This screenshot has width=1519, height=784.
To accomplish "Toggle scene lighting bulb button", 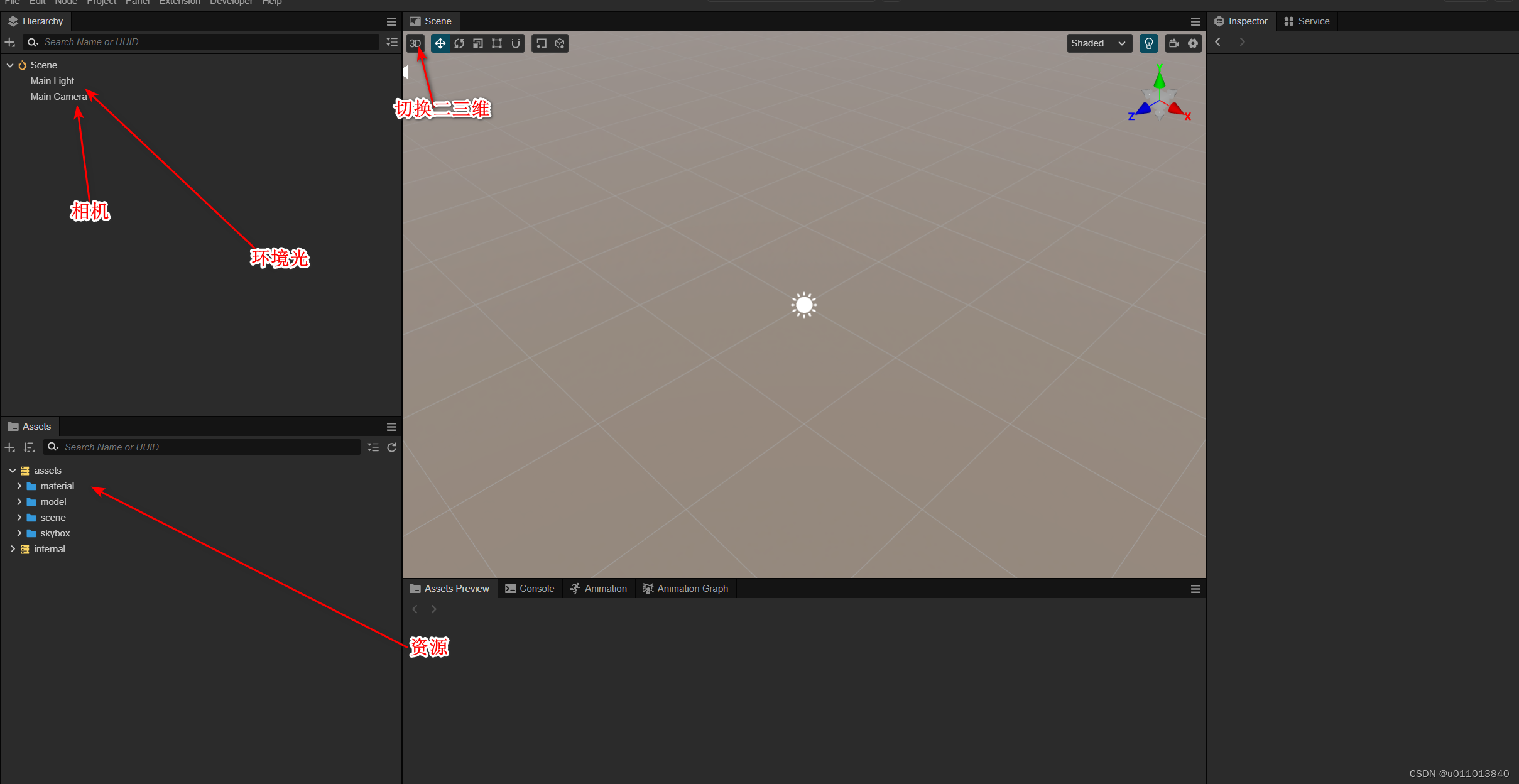I will 1148,43.
